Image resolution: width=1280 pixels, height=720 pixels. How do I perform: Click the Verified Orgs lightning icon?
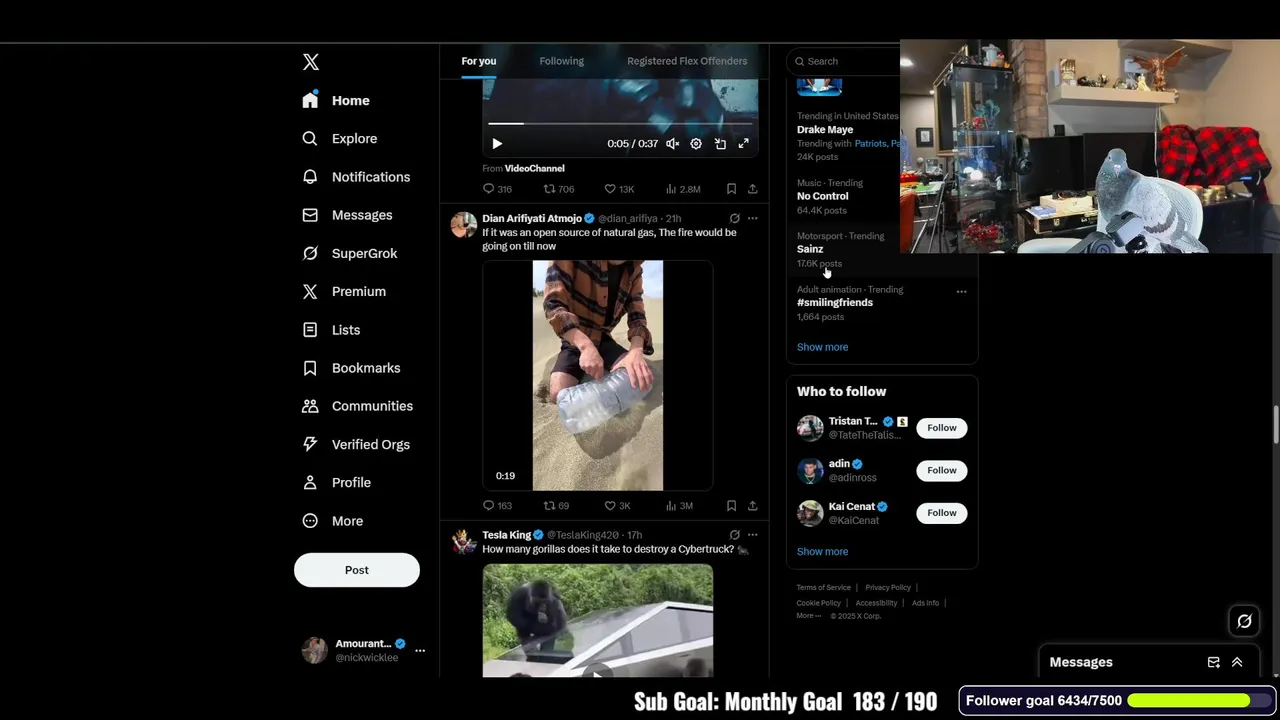[x=310, y=444]
